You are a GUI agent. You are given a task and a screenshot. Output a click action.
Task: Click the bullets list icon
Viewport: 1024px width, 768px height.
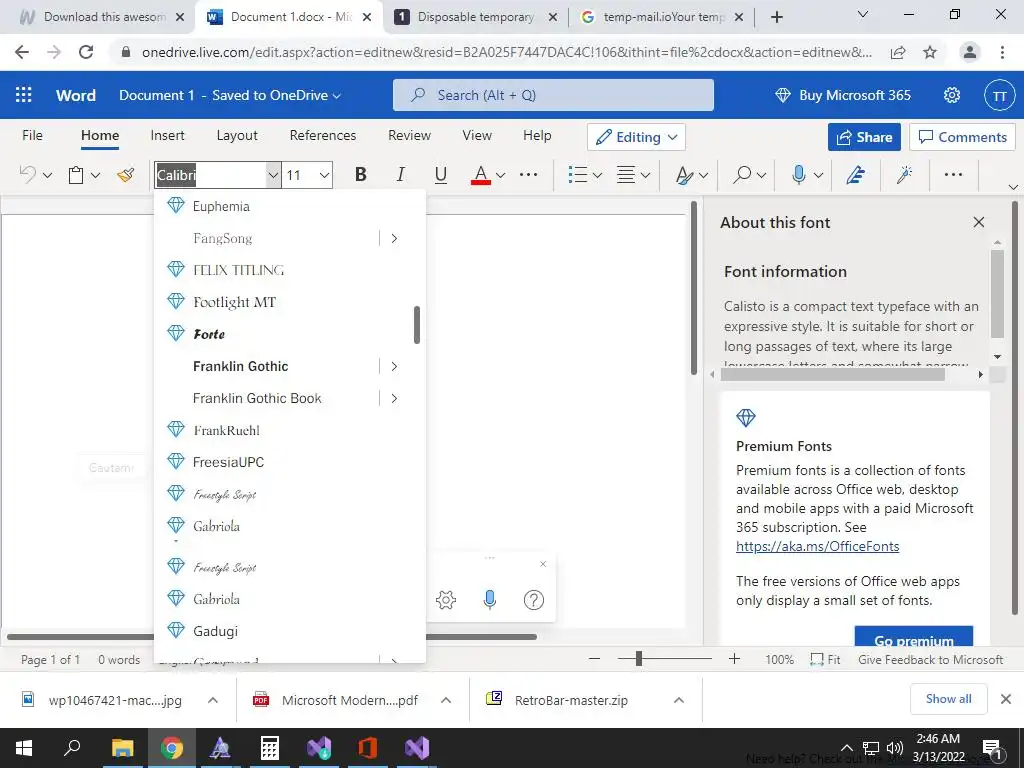[577, 174]
